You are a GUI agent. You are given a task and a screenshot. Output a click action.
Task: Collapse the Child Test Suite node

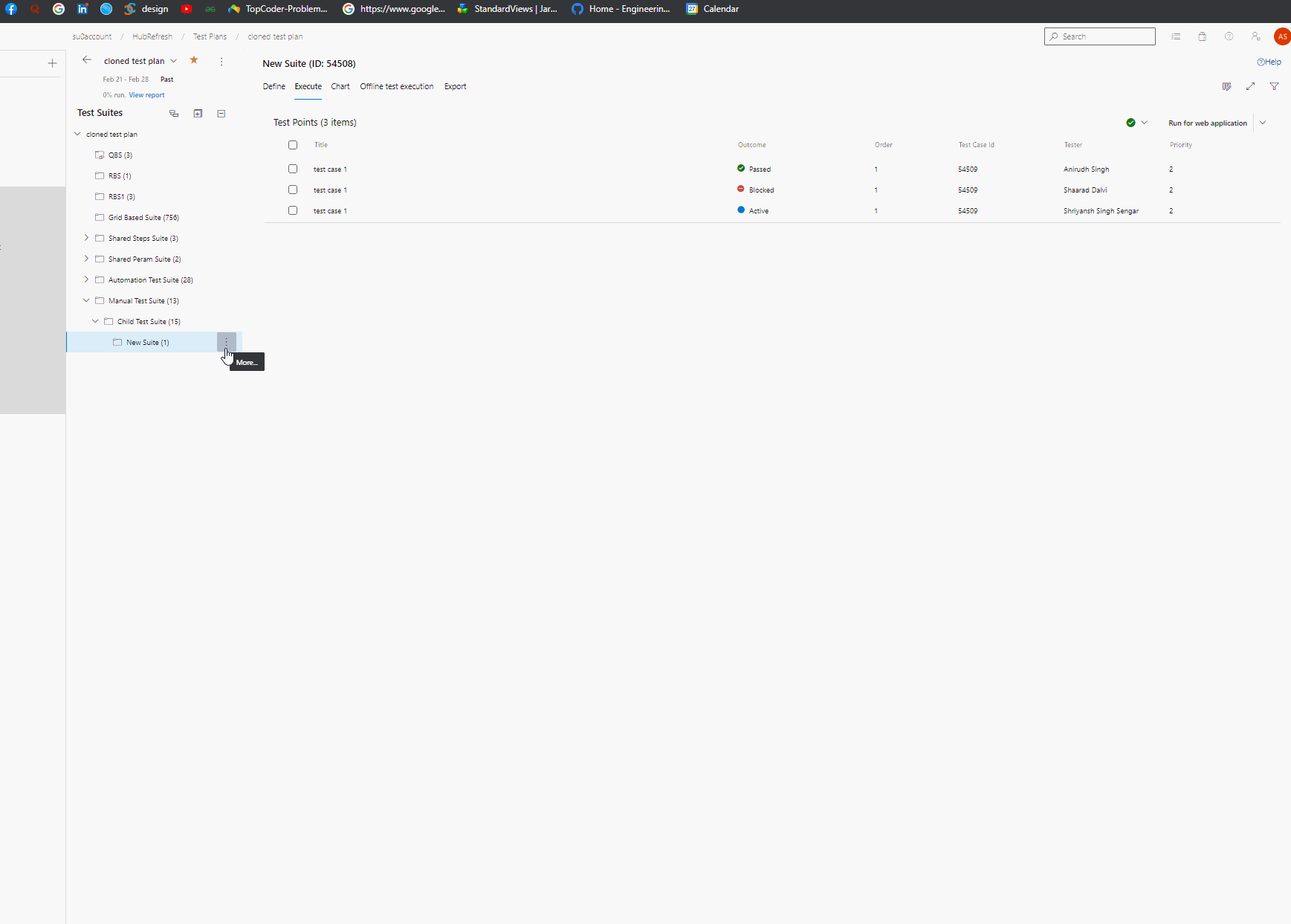click(x=95, y=321)
